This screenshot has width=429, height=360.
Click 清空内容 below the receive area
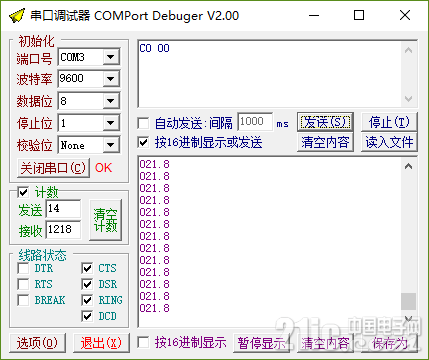pos(325,343)
